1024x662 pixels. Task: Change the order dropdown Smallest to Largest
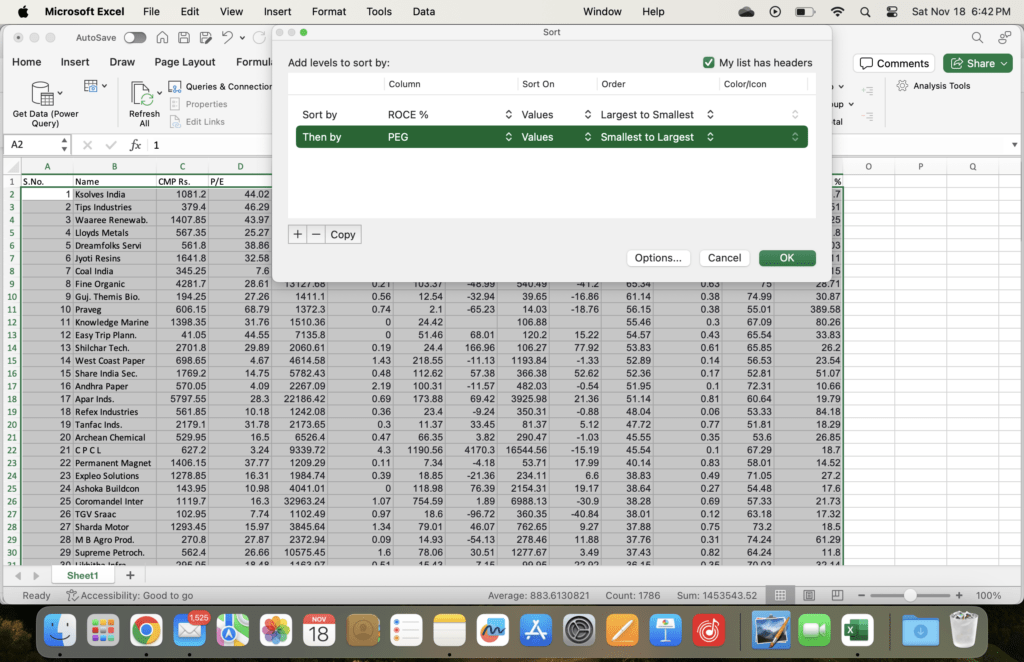click(x=657, y=137)
